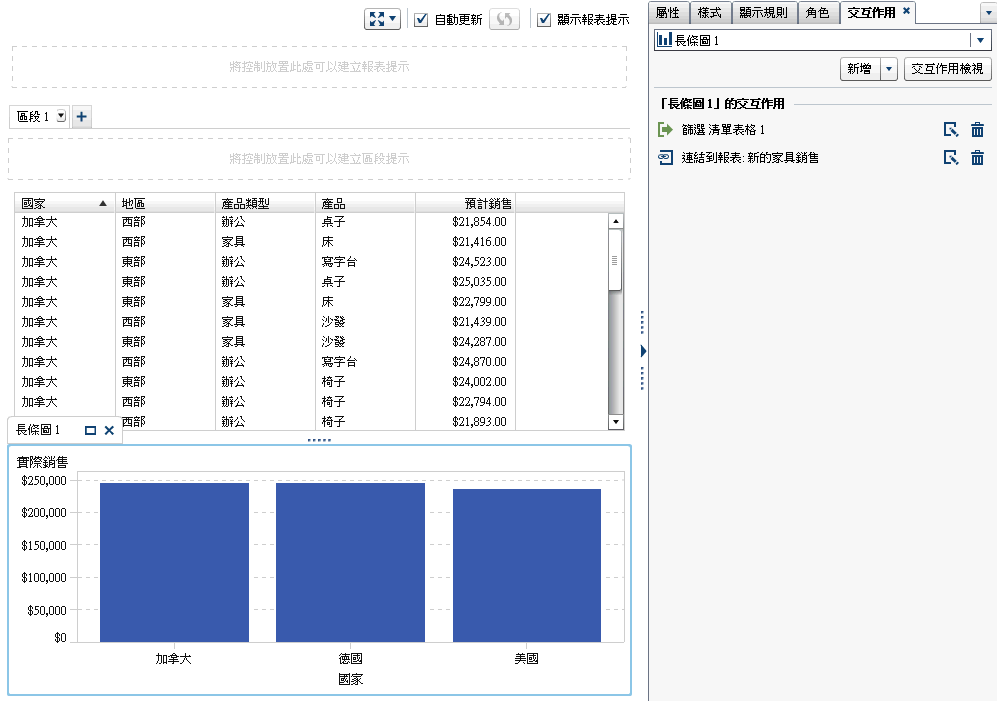Open the edit icon for 連結到報表 interaction
Viewport: 997px width, 701px height.
(951, 157)
